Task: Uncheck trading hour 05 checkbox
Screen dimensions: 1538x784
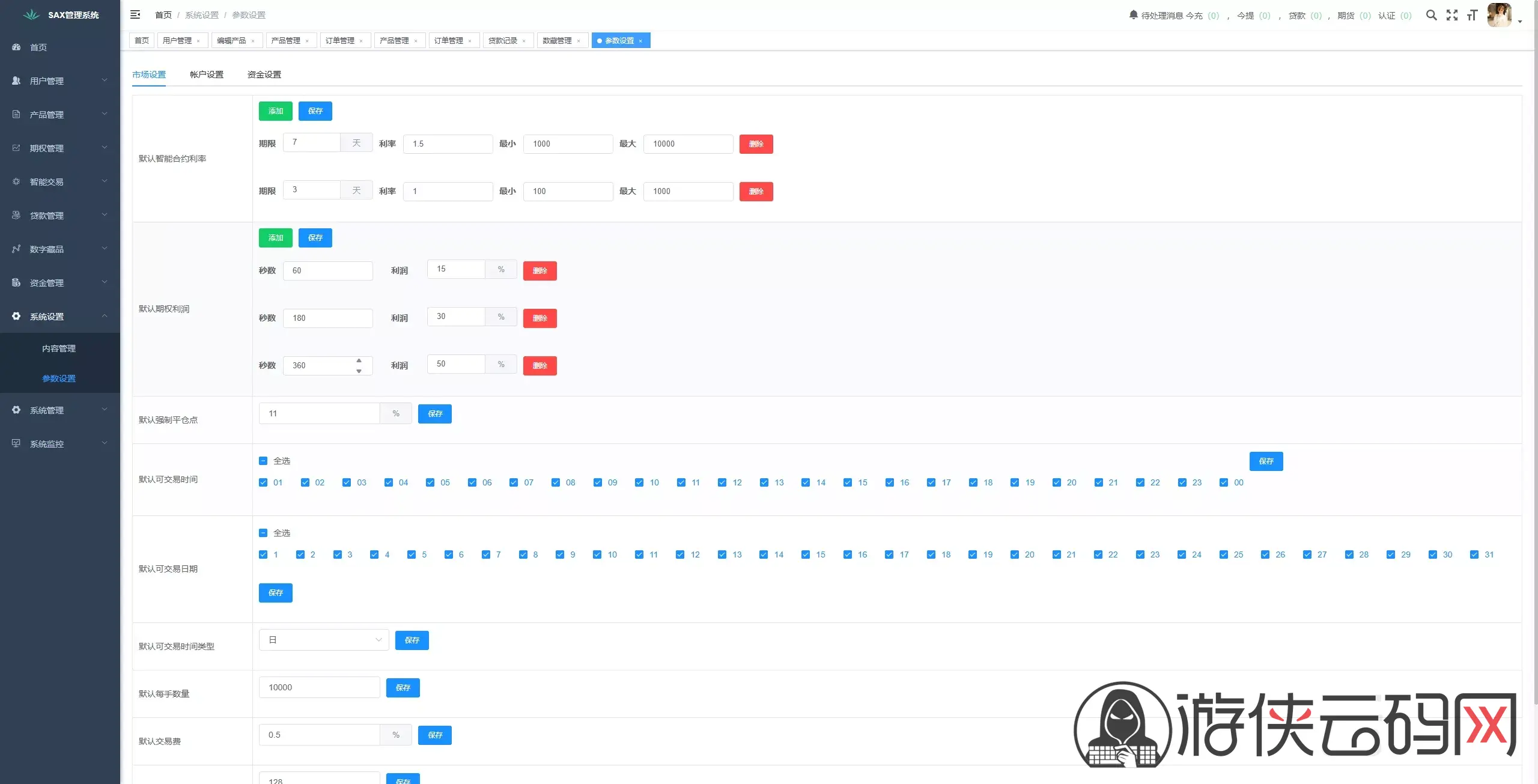Action: pyautogui.click(x=430, y=482)
